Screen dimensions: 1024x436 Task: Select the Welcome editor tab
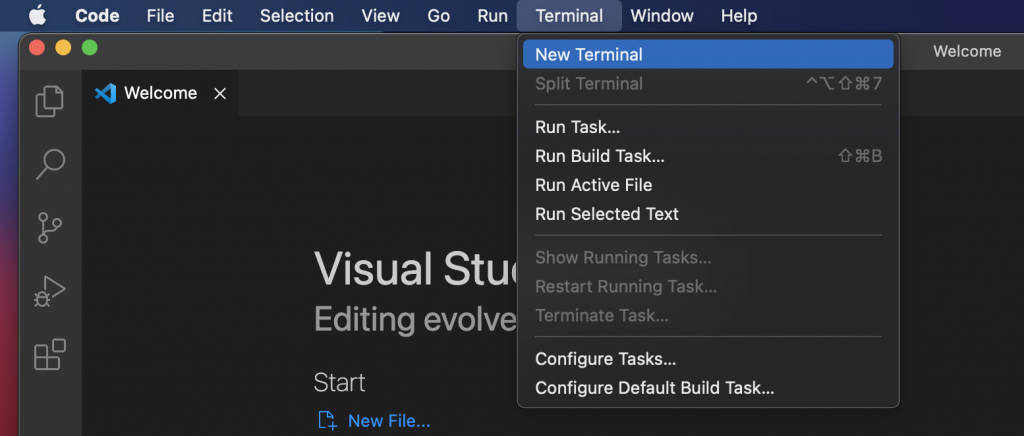click(160, 93)
